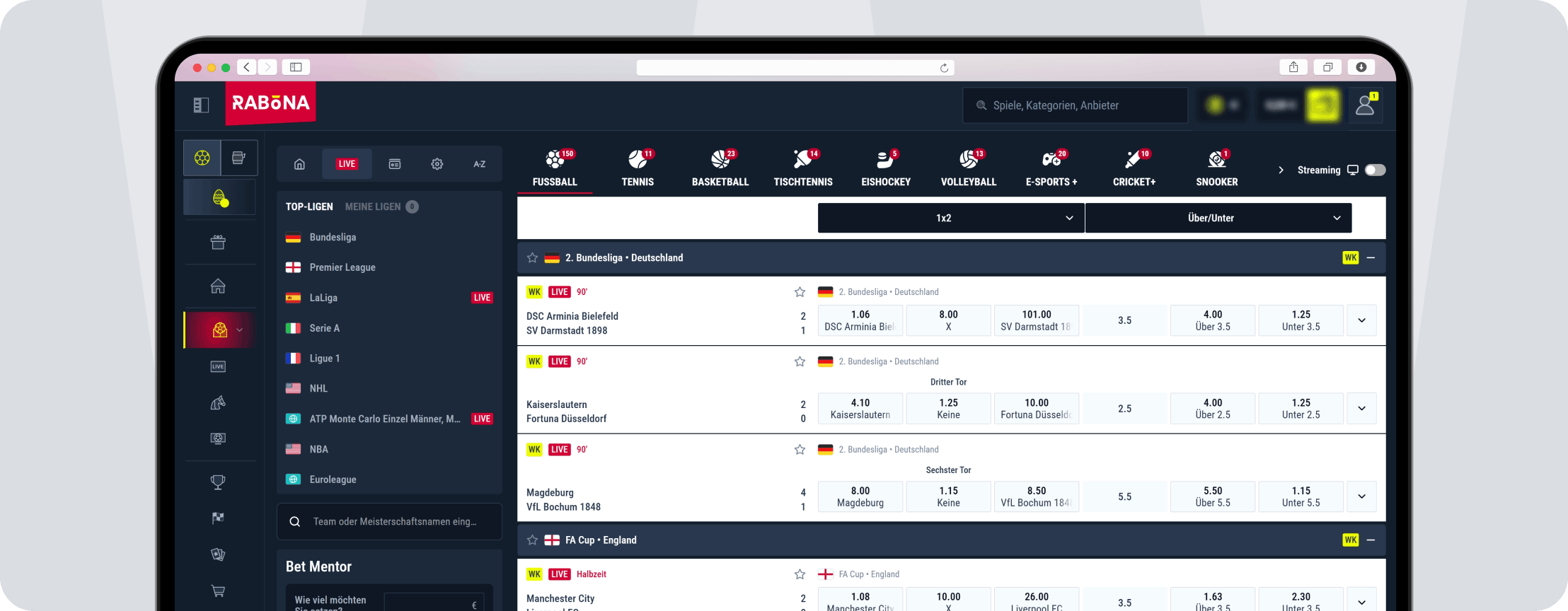
Task: Star the Kaiserslautern vs Fortuna Düsseldorf match
Action: point(800,361)
